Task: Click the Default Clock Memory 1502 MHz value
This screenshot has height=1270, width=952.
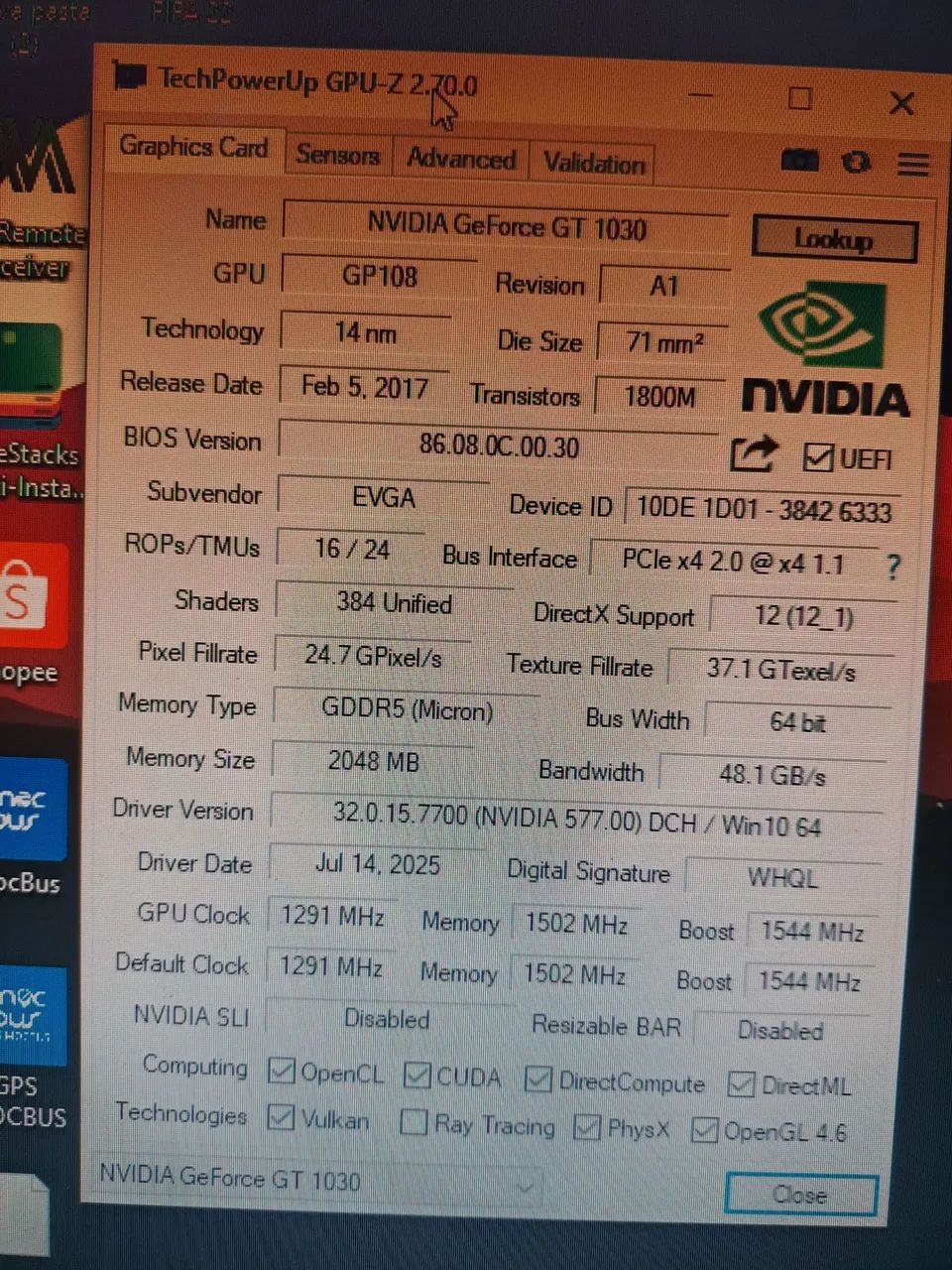Action: (574, 974)
